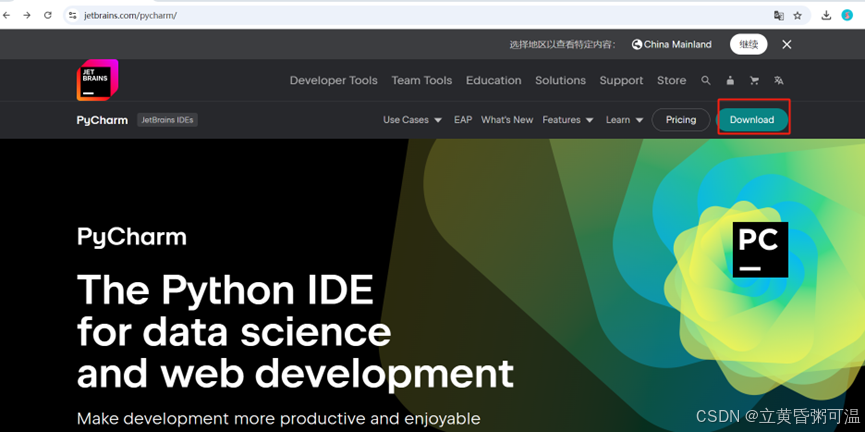Click the JetBrains IDEs tag
Screen dimensions: 865x432
pos(167,120)
